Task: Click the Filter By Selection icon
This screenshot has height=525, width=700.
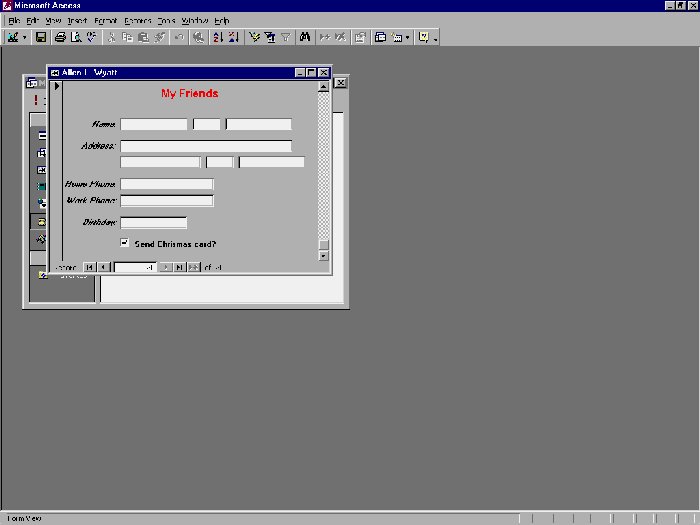Action: point(254,37)
